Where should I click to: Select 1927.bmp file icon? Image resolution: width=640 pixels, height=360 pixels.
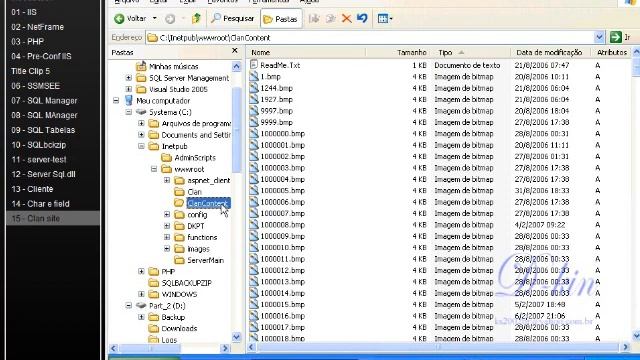(254, 100)
